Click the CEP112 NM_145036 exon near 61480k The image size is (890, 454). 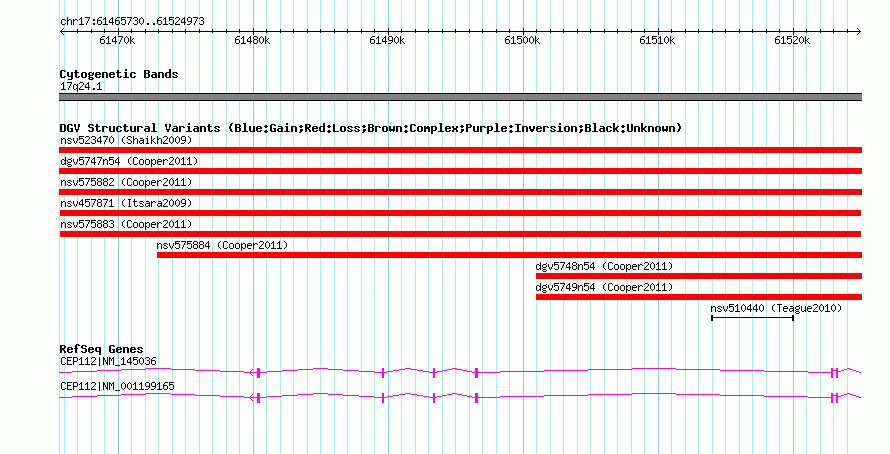point(258,373)
